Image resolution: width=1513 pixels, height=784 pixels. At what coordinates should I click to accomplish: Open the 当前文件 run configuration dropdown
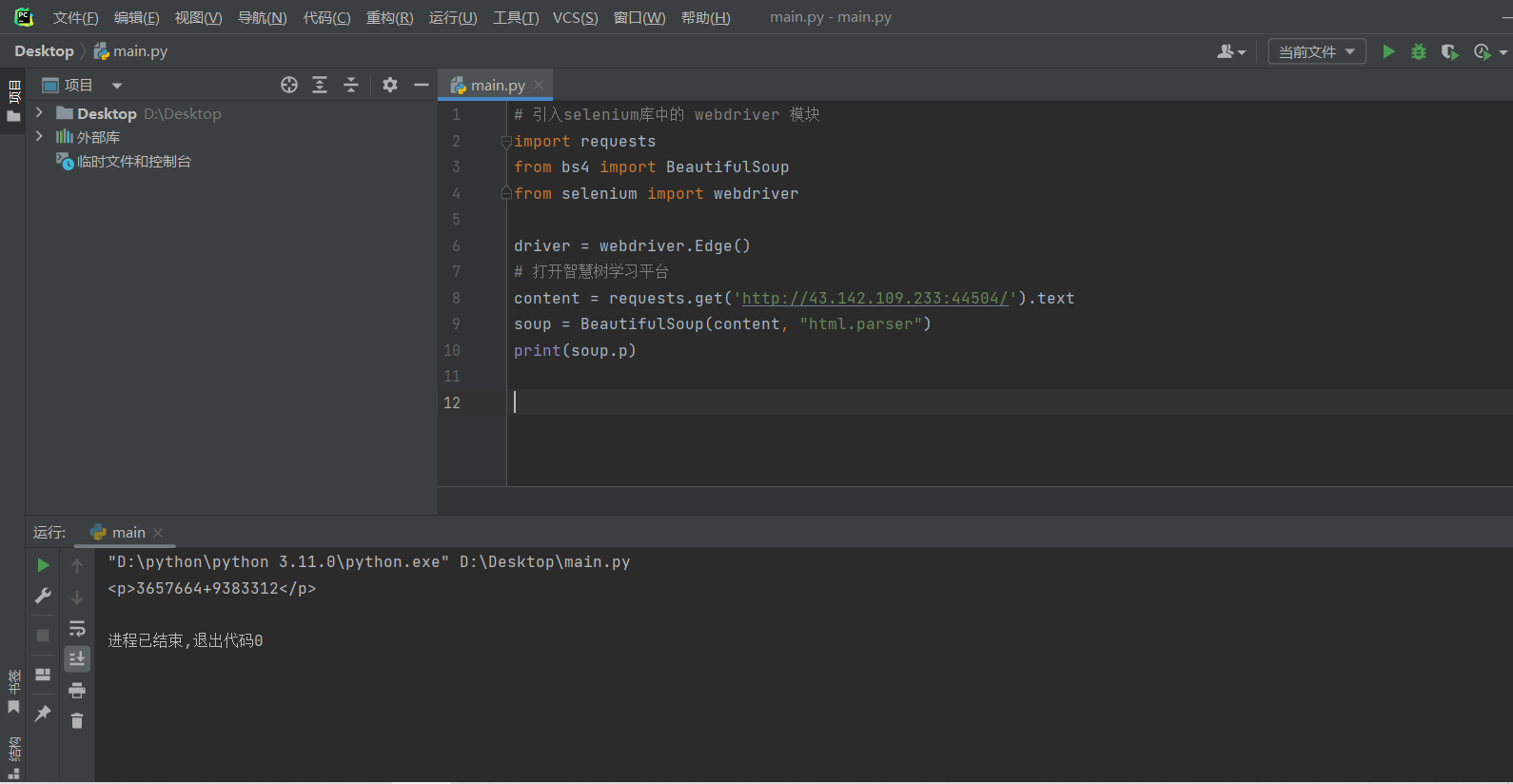click(1317, 51)
